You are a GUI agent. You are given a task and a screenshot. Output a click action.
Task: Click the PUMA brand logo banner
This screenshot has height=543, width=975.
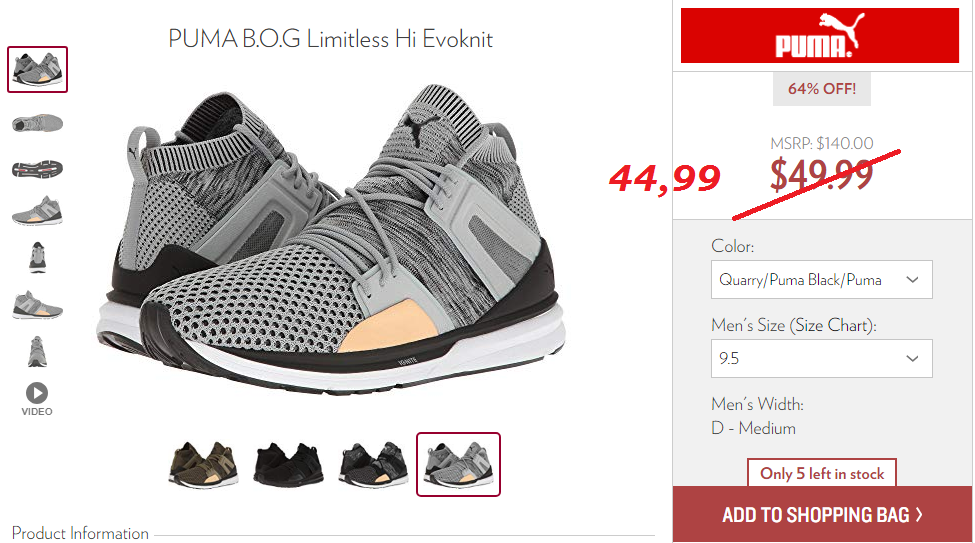point(820,35)
